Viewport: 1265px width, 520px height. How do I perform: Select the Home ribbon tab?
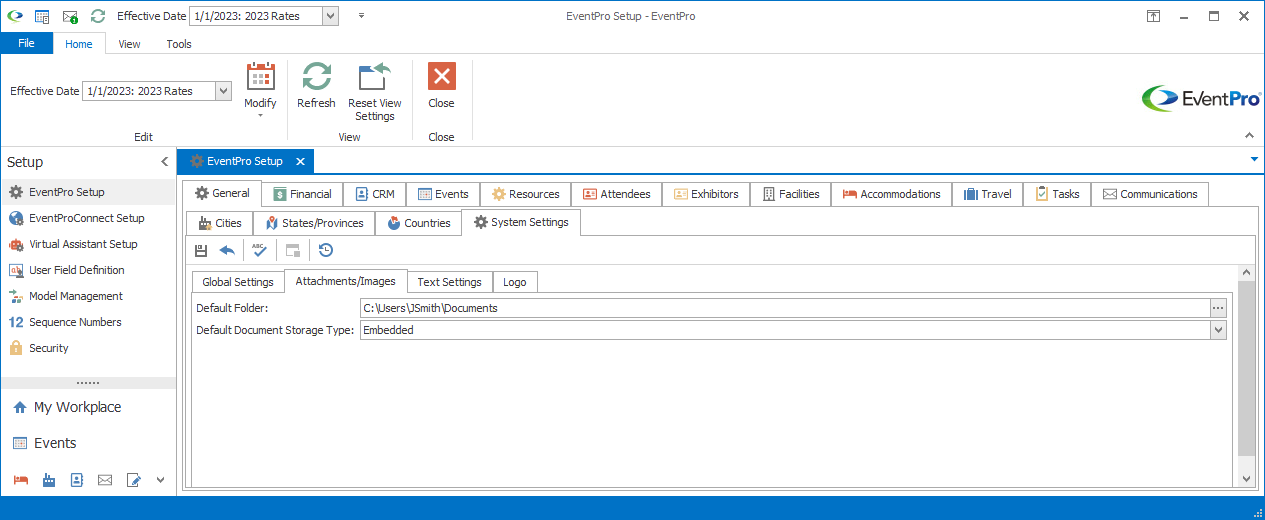point(79,44)
